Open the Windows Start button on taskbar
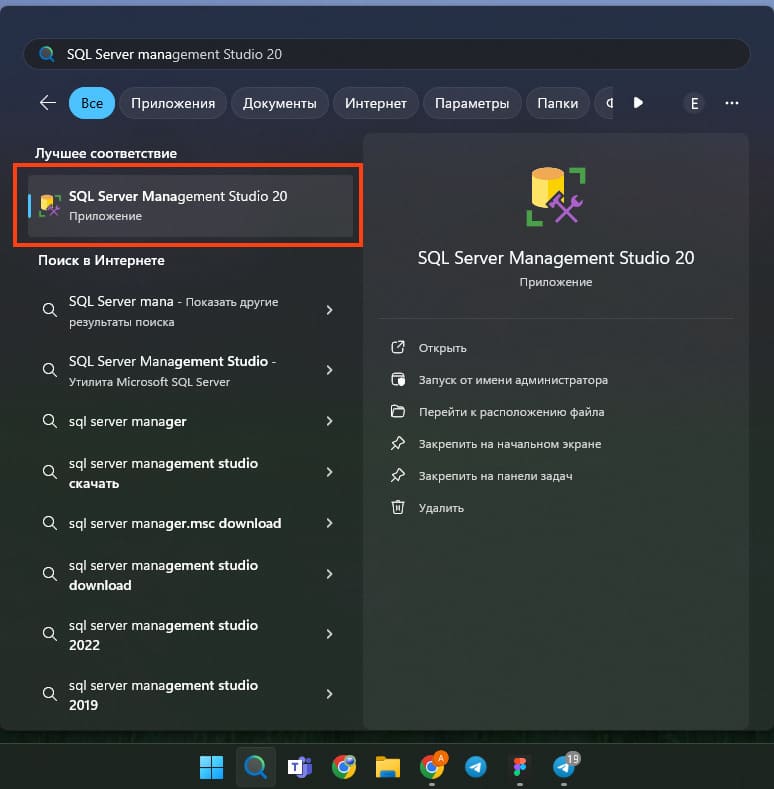 pos(211,767)
